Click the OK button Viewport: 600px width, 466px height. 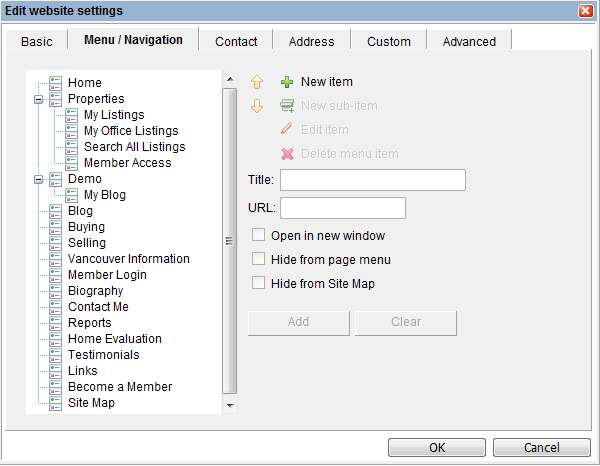point(437,448)
